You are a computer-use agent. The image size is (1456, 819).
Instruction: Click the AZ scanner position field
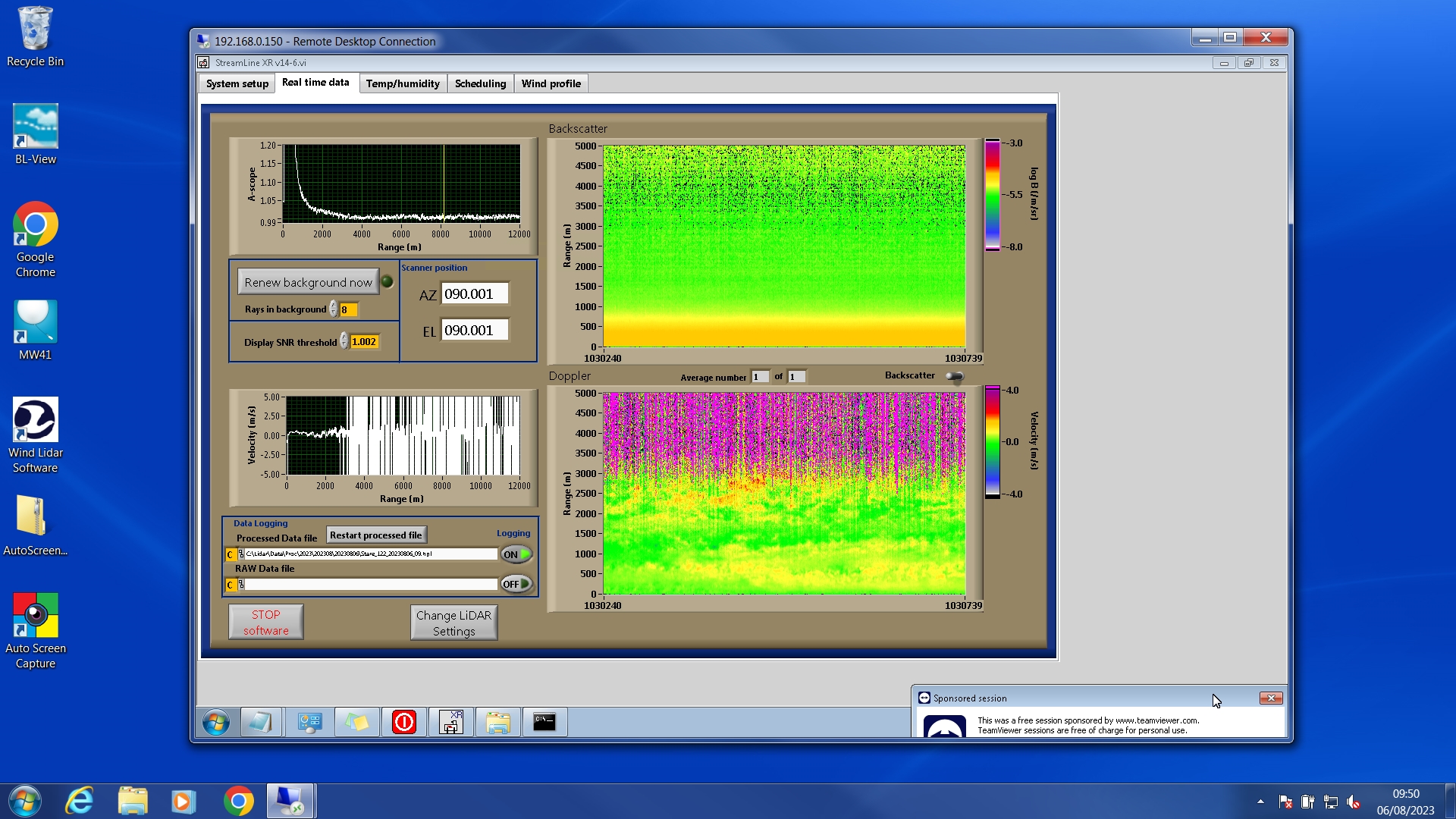pos(474,294)
